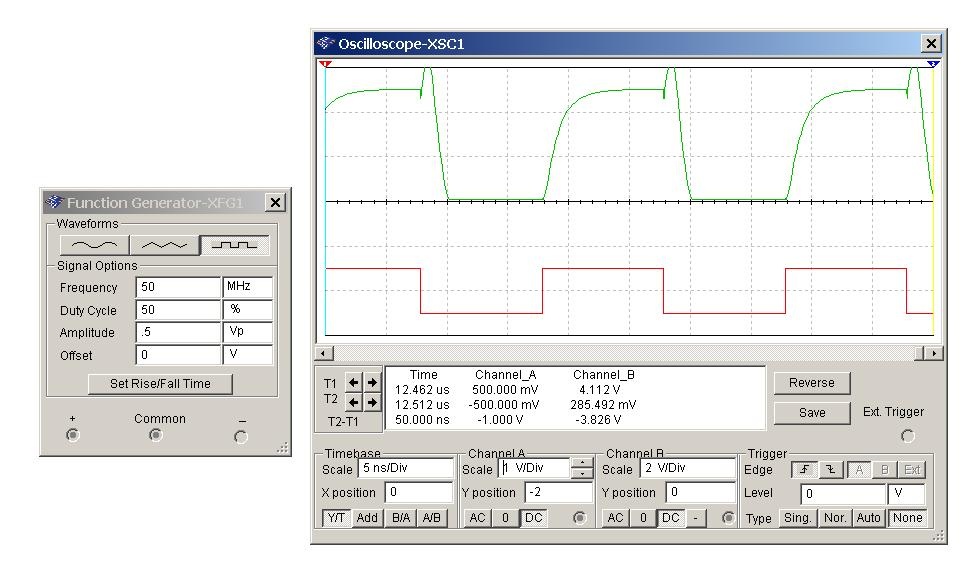Set trigger type to Sing.

tap(797, 518)
